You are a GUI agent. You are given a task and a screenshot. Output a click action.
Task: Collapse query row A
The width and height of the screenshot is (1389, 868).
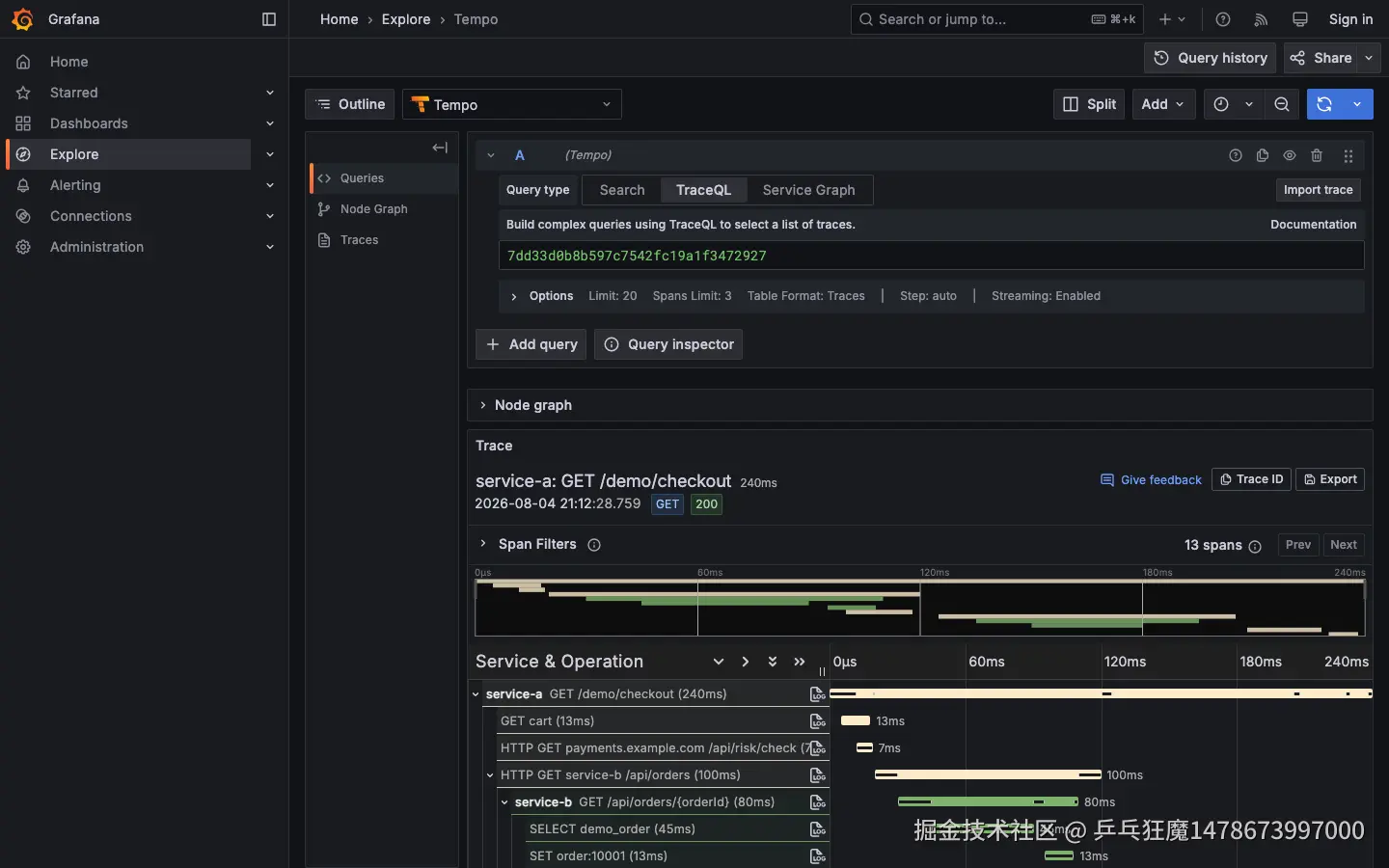point(491,155)
